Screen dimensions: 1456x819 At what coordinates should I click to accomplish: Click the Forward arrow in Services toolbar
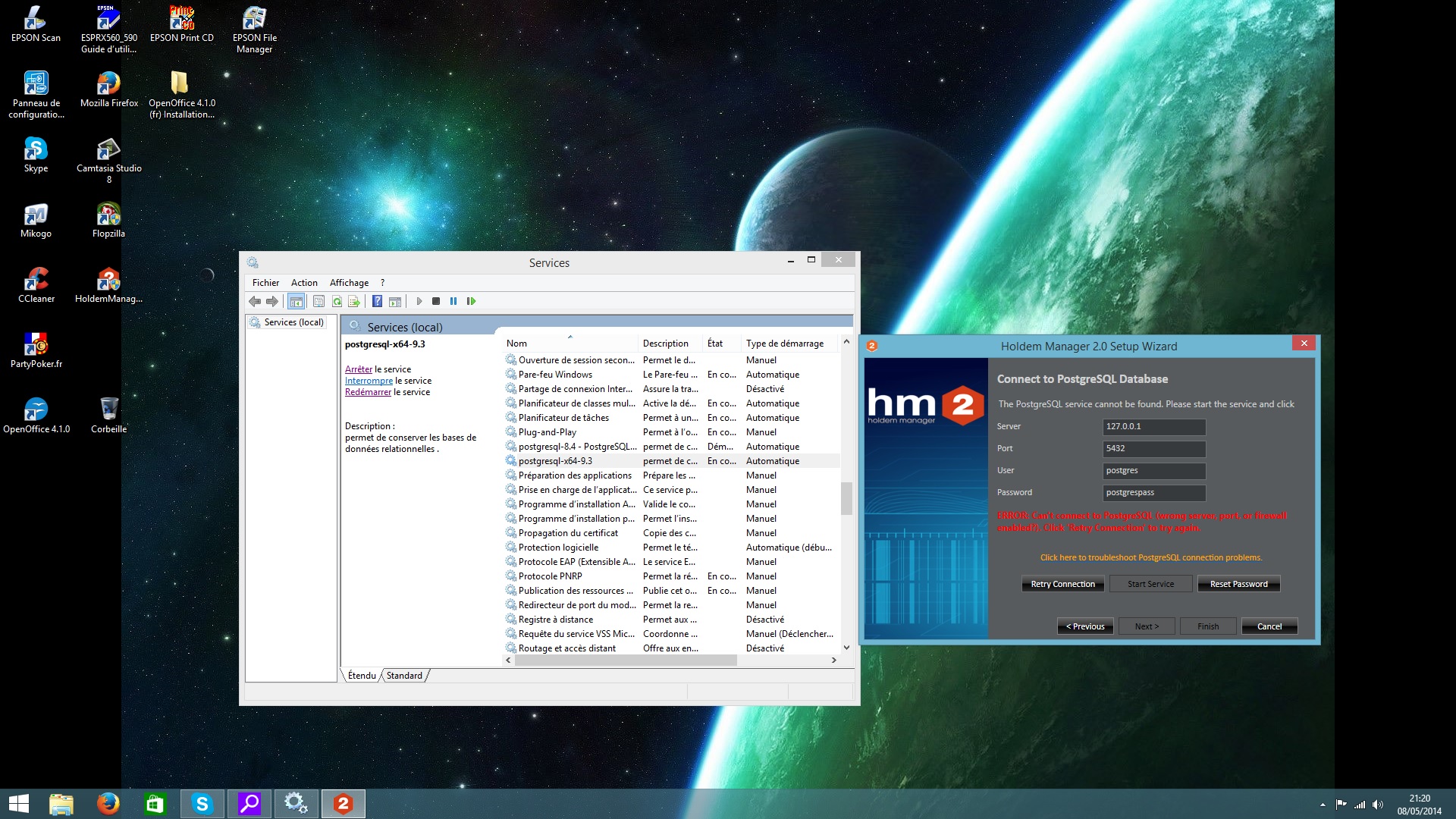pyautogui.click(x=272, y=301)
